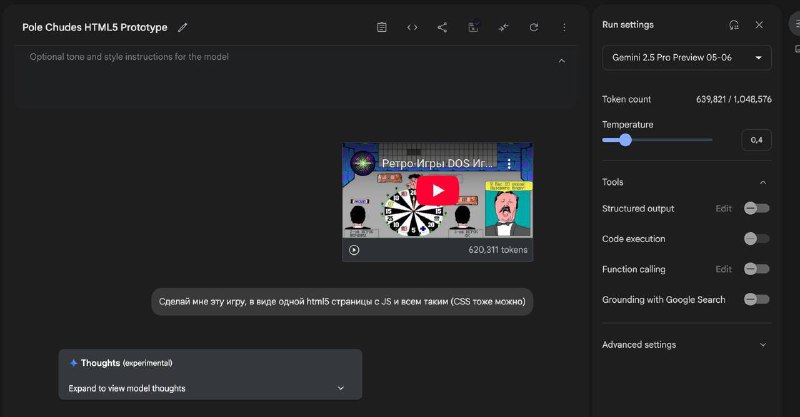Click the compare mode arrows icon
Screen dimensions: 800x417
click(504, 28)
